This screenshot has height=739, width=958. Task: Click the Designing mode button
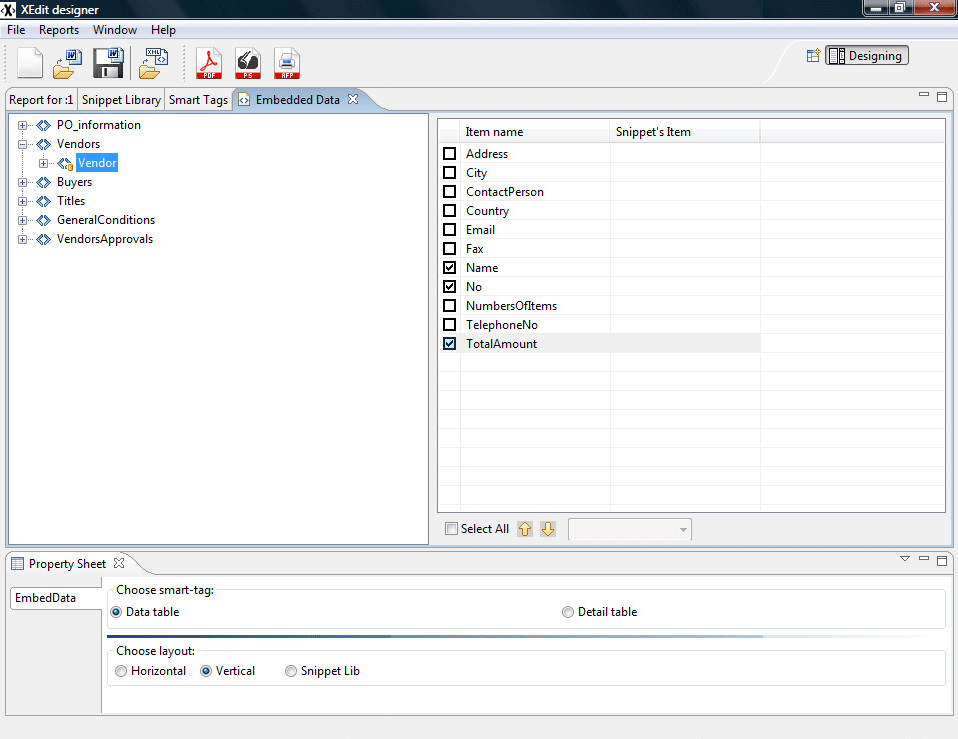point(867,56)
